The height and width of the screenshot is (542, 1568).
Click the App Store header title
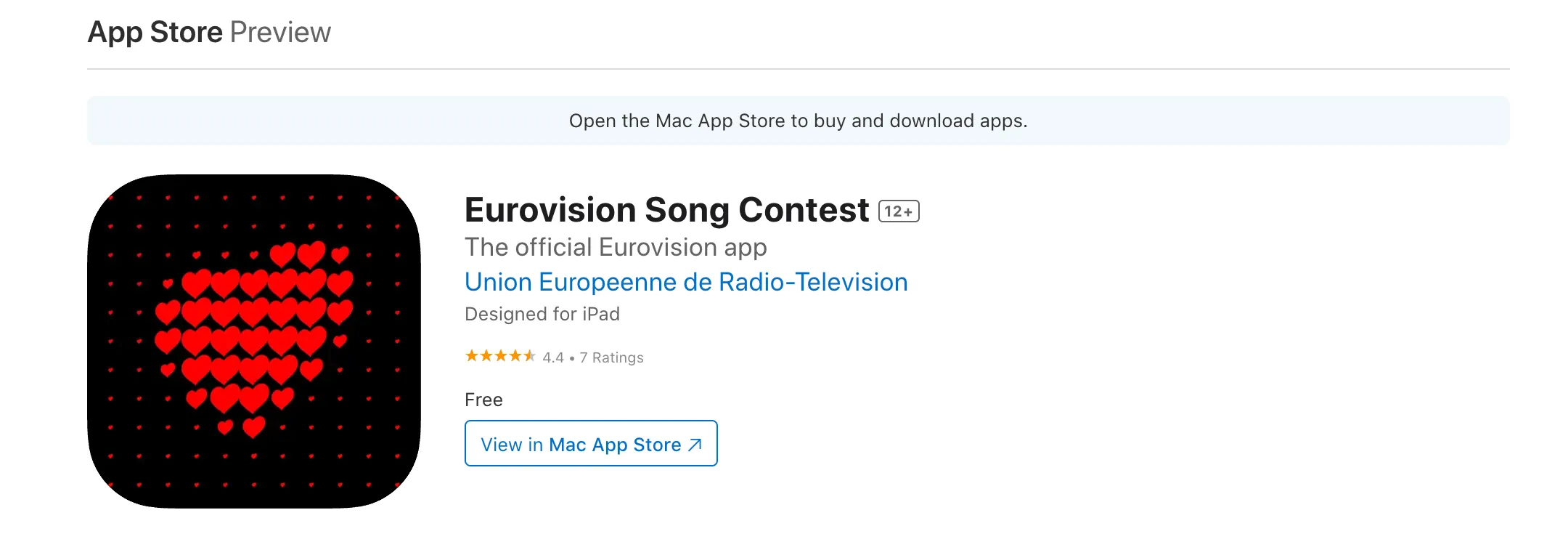(x=155, y=33)
